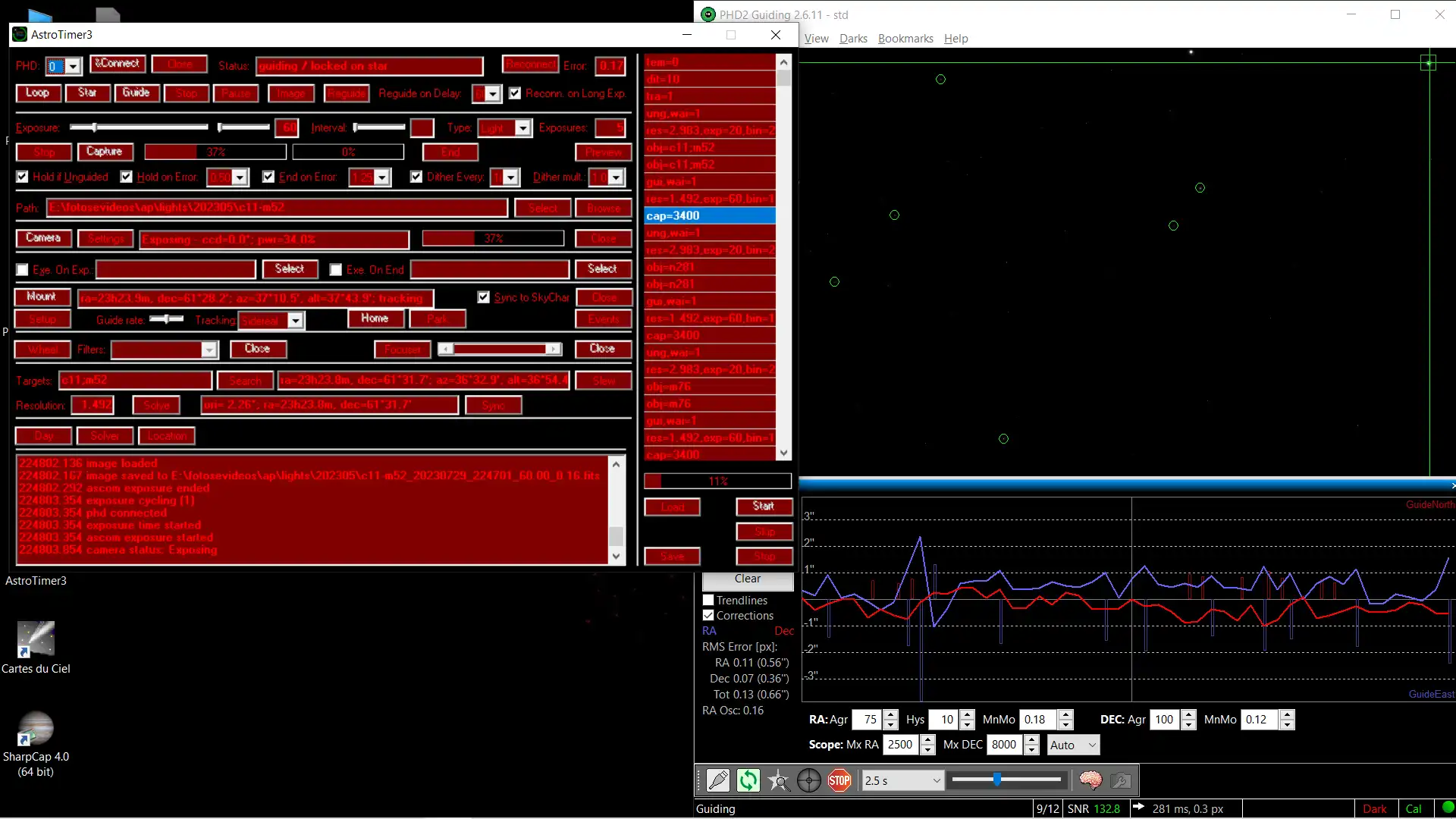Adjust the Guide rate slider
Screen dimensions: 1456x819
coord(166,319)
